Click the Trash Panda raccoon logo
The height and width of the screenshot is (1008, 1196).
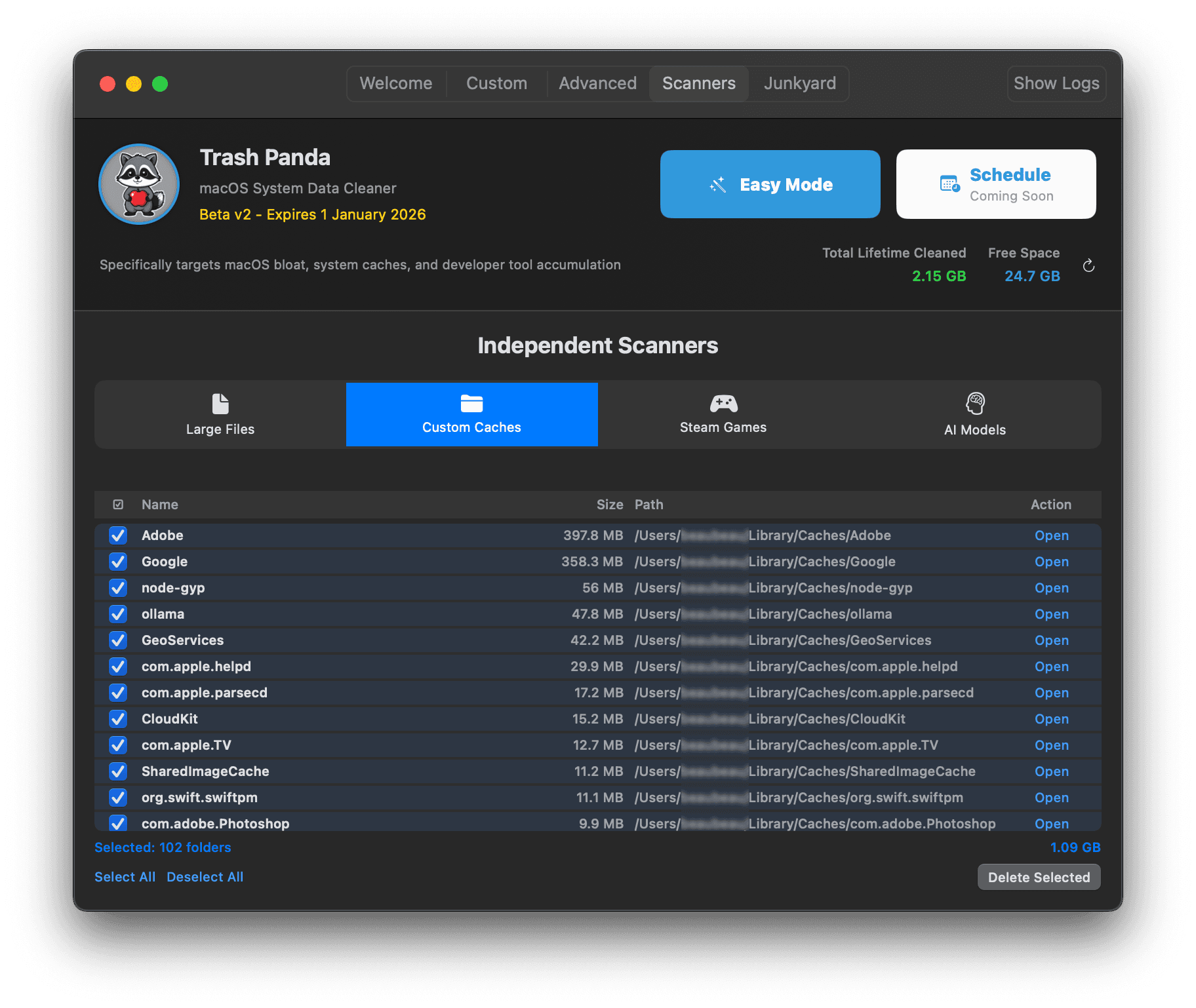coord(139,184)
